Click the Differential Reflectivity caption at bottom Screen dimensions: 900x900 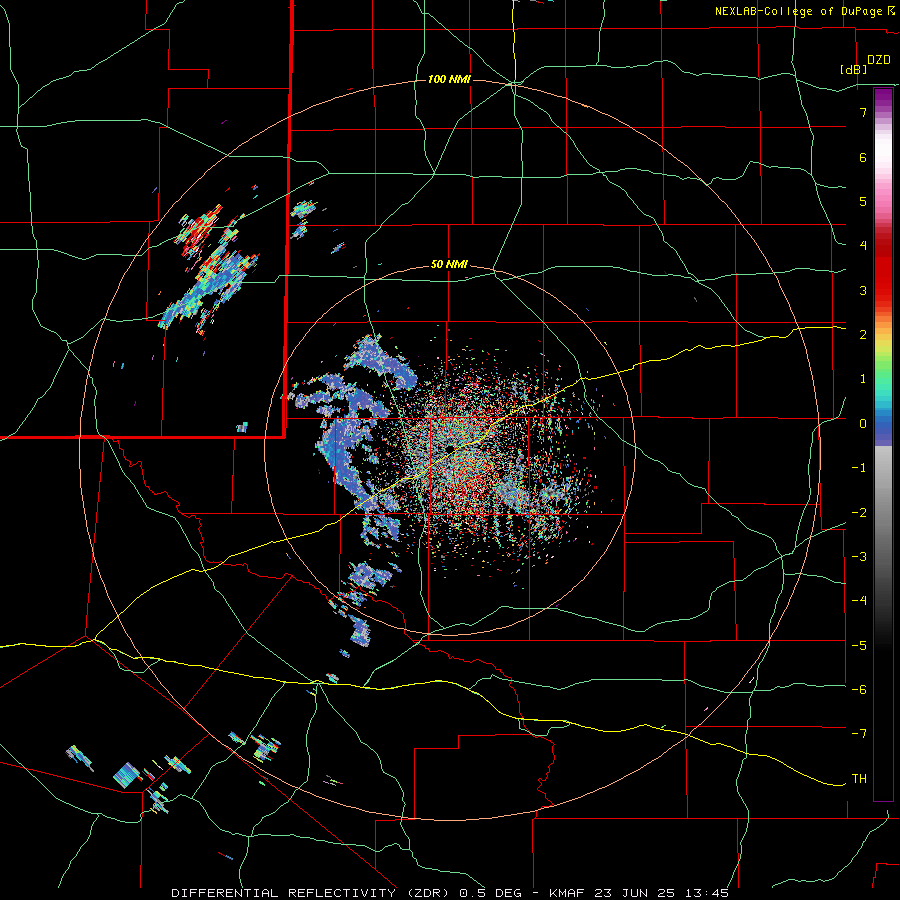click(x=450, y=893)
